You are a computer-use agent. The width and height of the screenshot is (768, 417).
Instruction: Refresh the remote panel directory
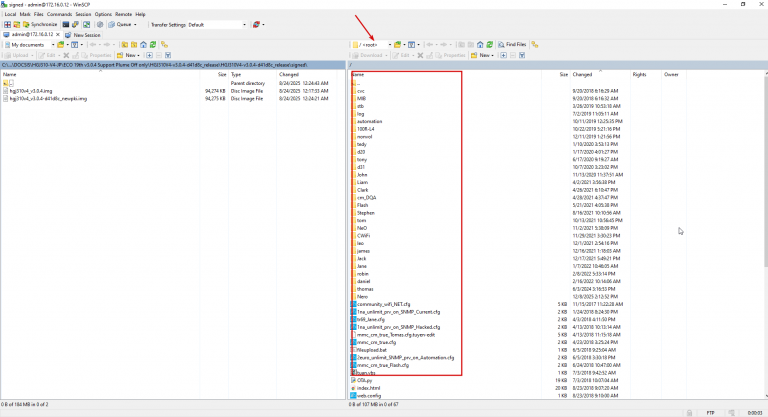[489, 45]
